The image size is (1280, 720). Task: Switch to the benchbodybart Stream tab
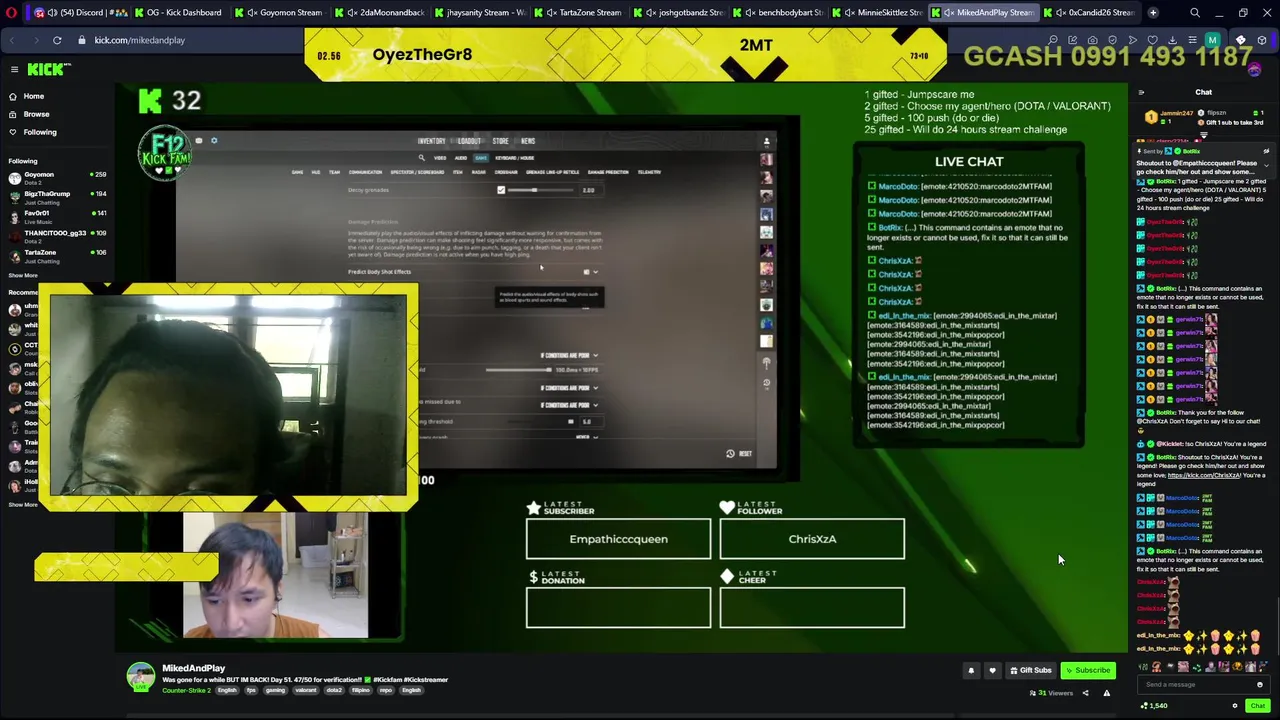tap(781, 13)
